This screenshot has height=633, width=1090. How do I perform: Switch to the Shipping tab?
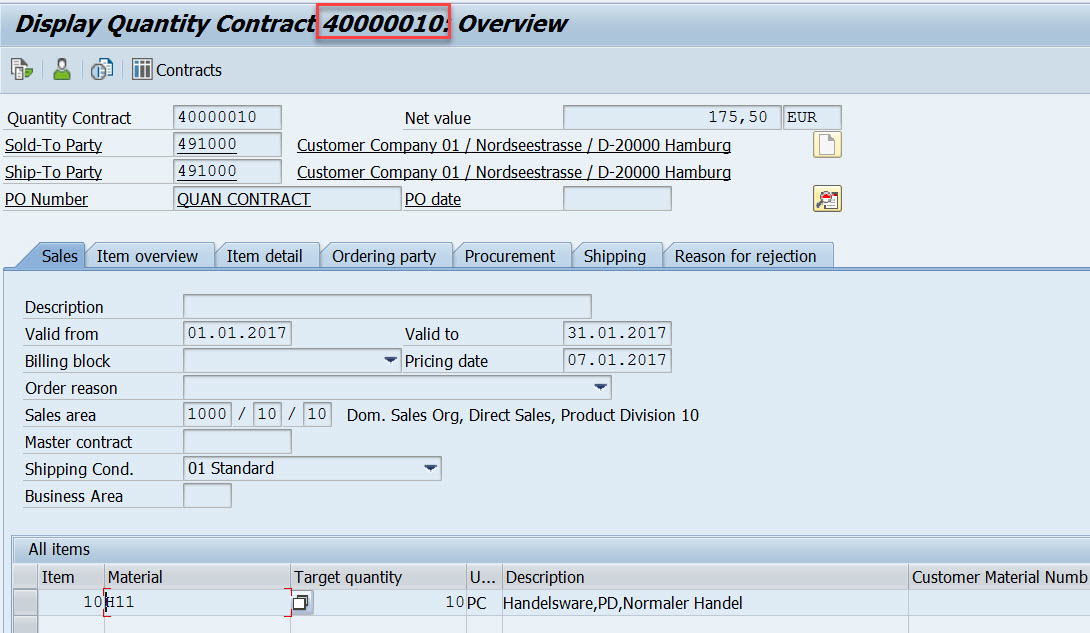617,255
